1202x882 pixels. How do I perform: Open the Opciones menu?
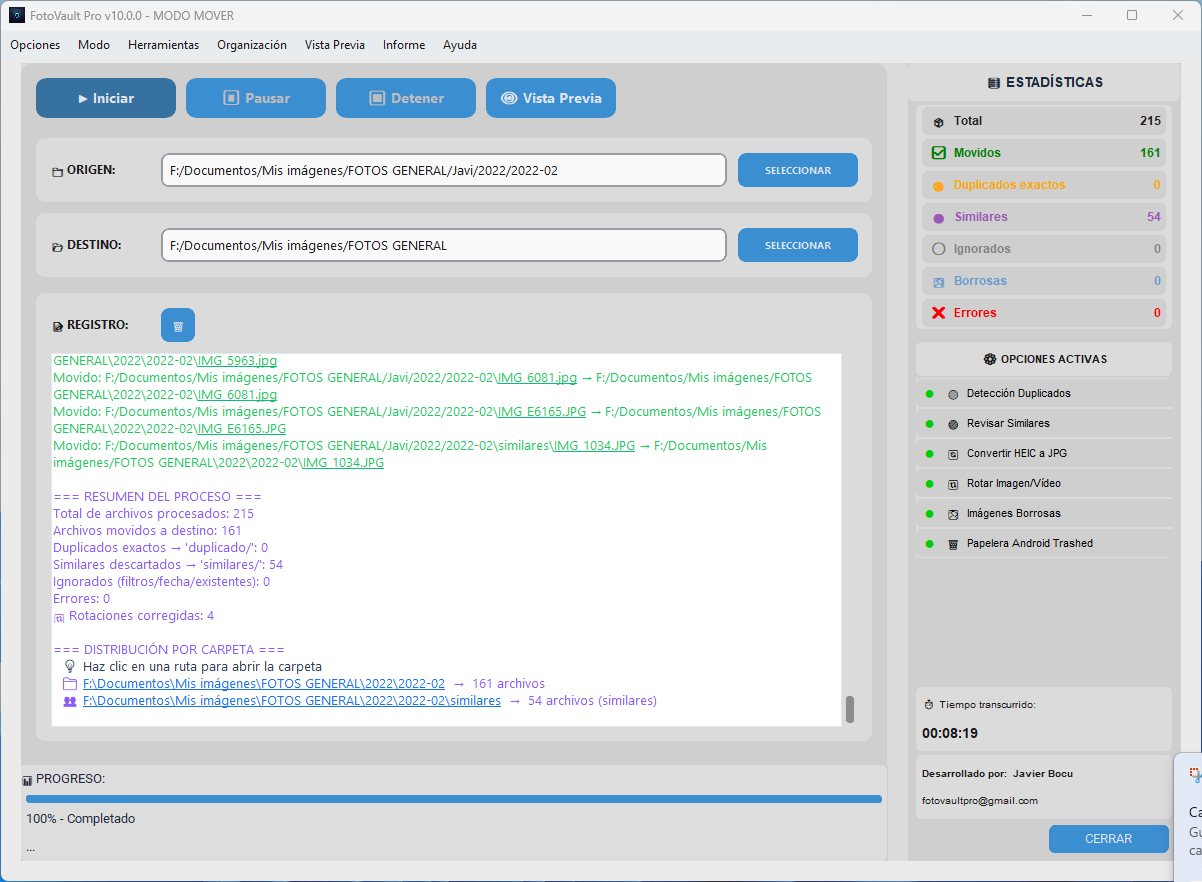point(35,45)
